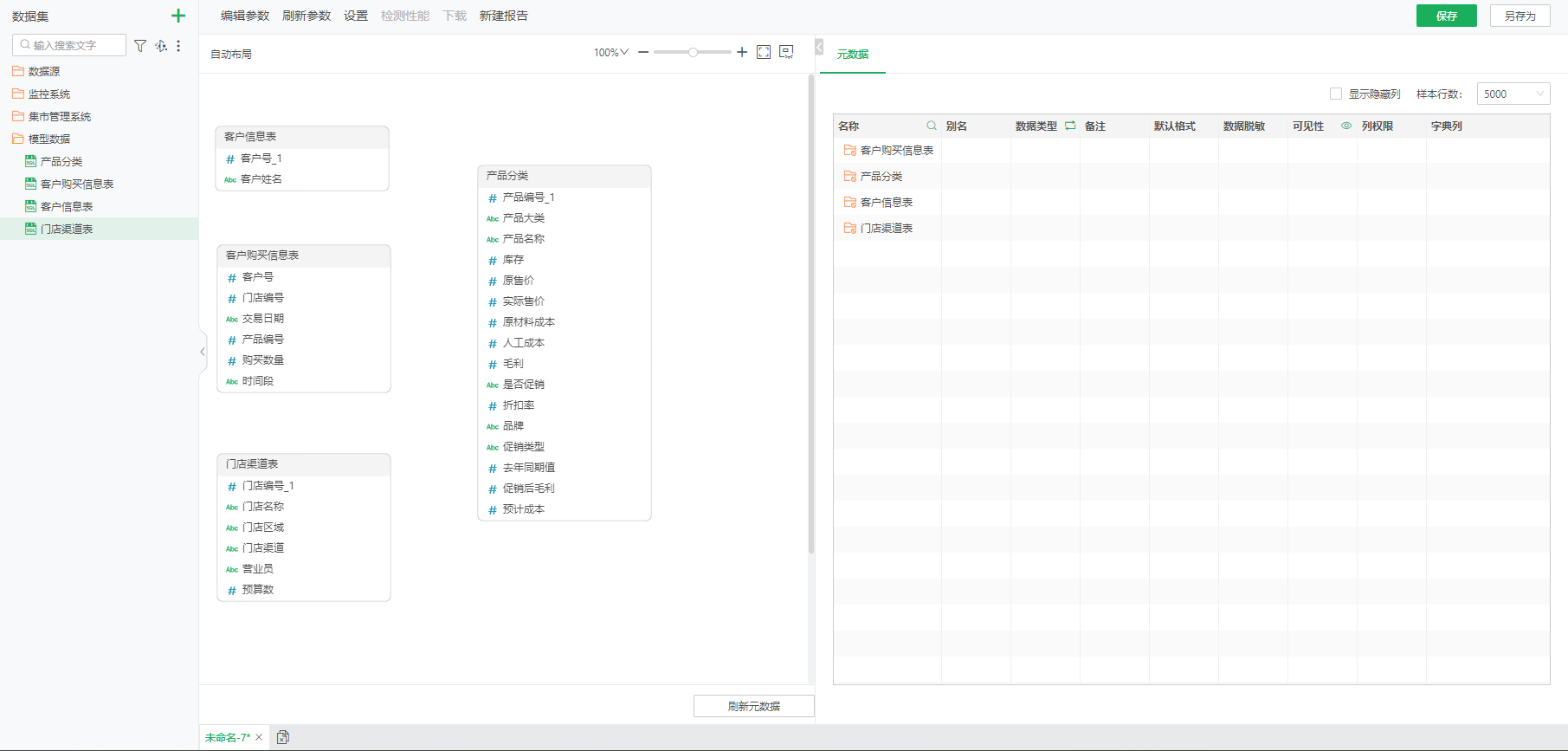Click the new tab icon beside 未命名-7

[x=283, y=737]
